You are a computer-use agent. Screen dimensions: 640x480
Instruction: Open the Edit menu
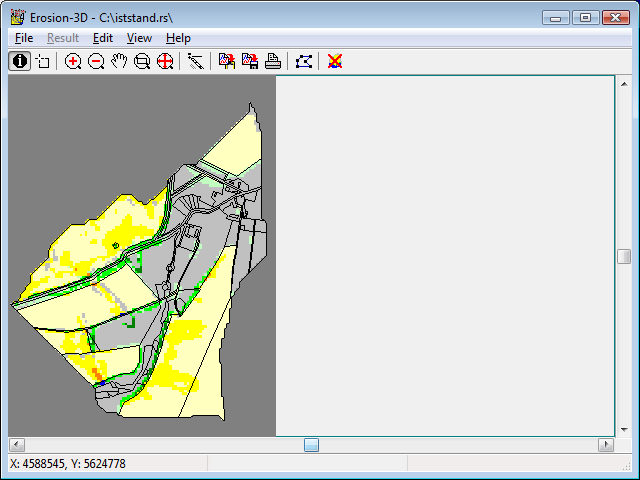coord(102,38)
